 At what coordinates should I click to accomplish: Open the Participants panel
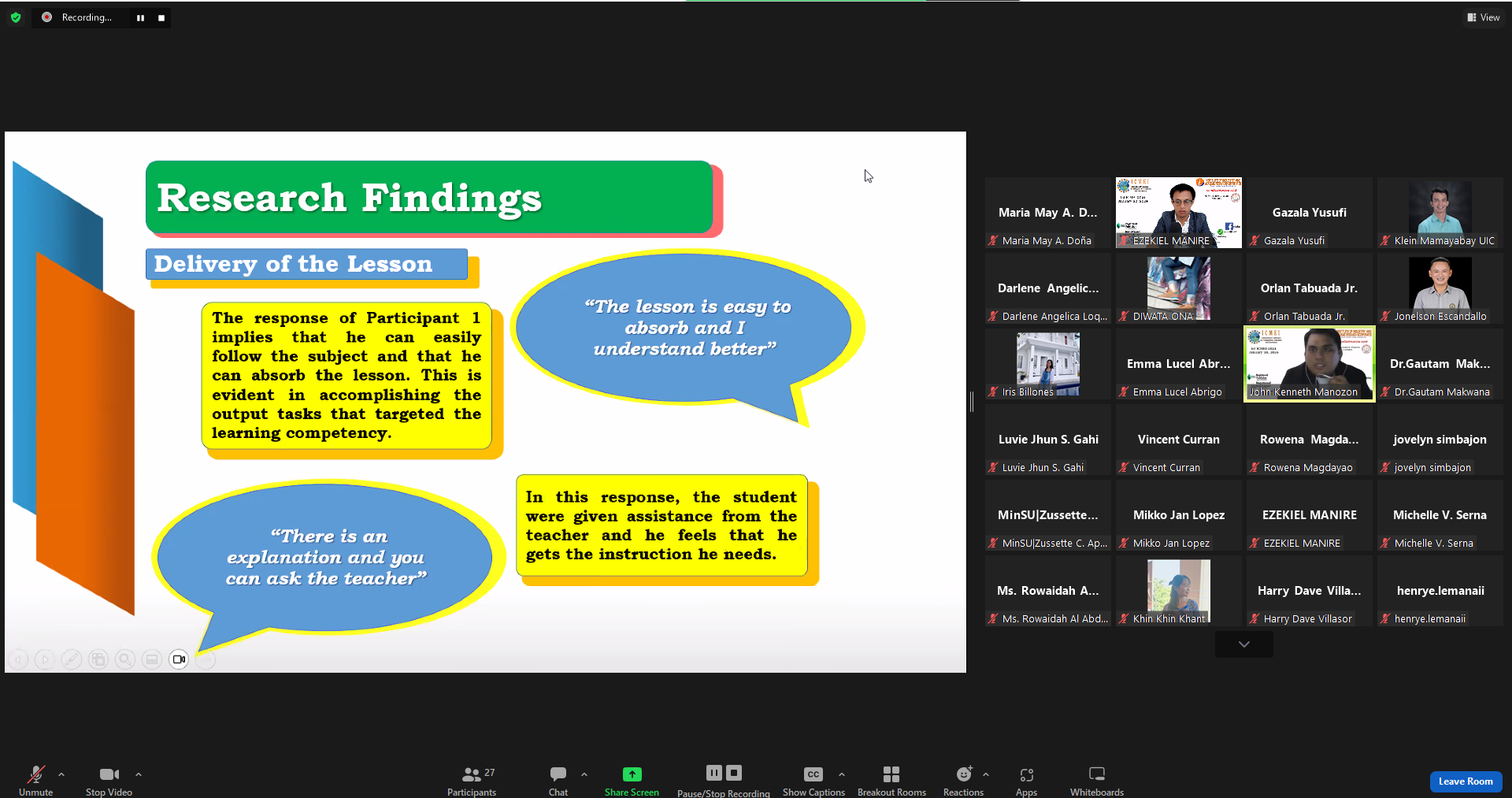pos(472,780)
